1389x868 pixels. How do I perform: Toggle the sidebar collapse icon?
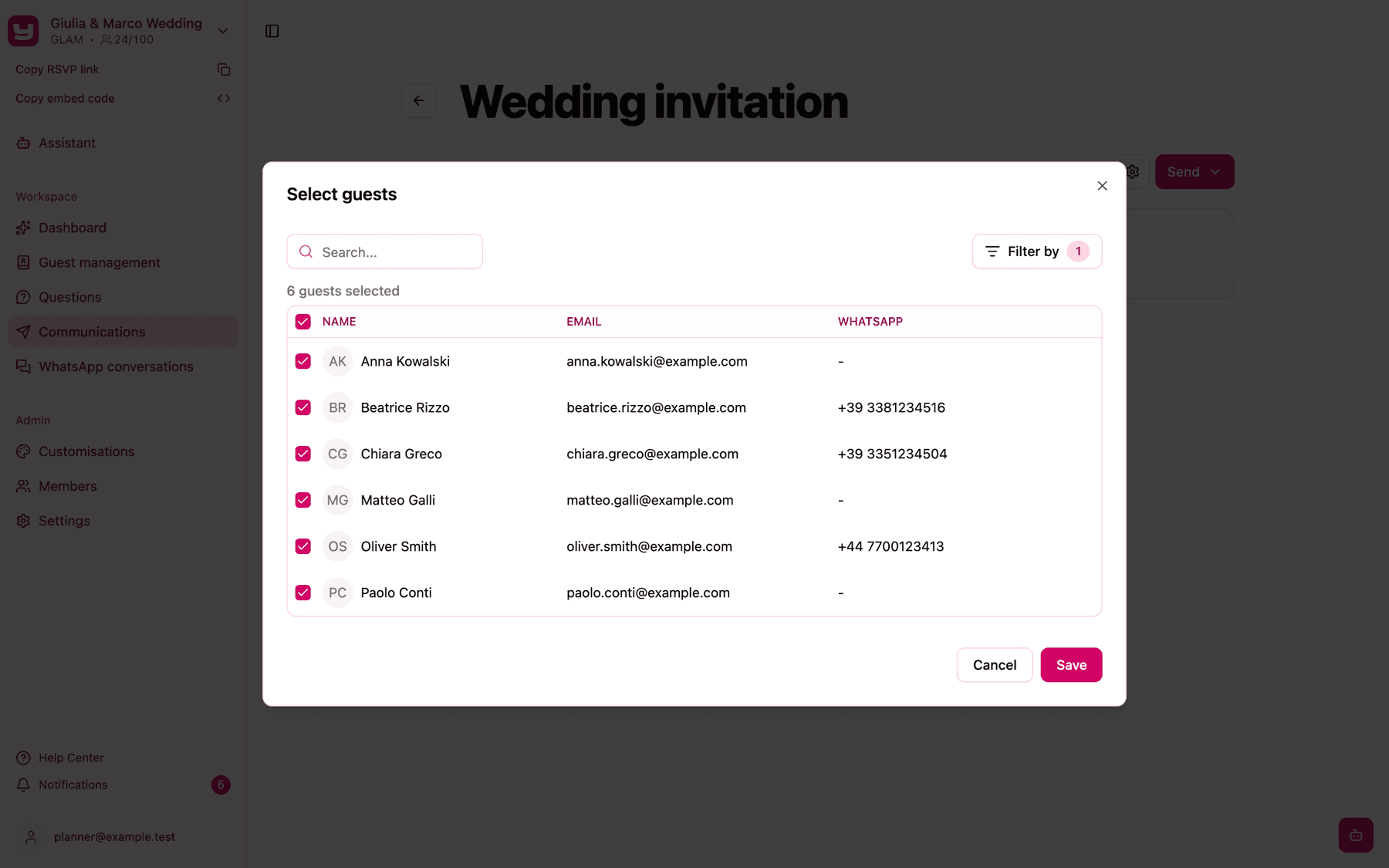tap(272, 31)
